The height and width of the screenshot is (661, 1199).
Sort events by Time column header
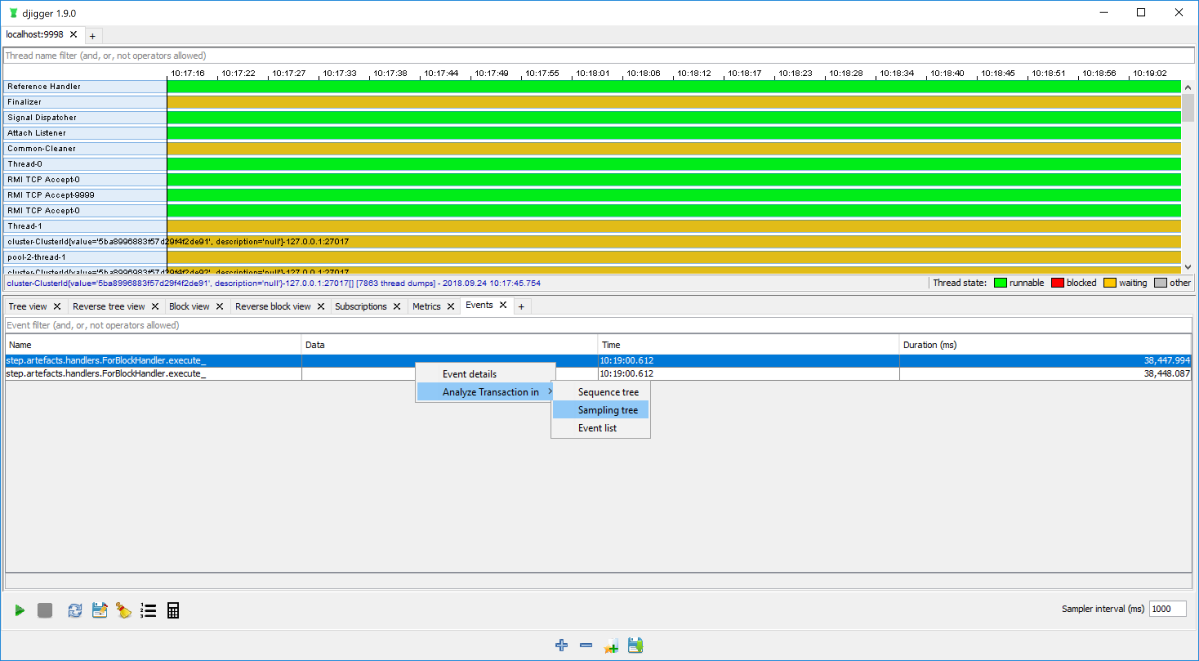tap(749, 345)
